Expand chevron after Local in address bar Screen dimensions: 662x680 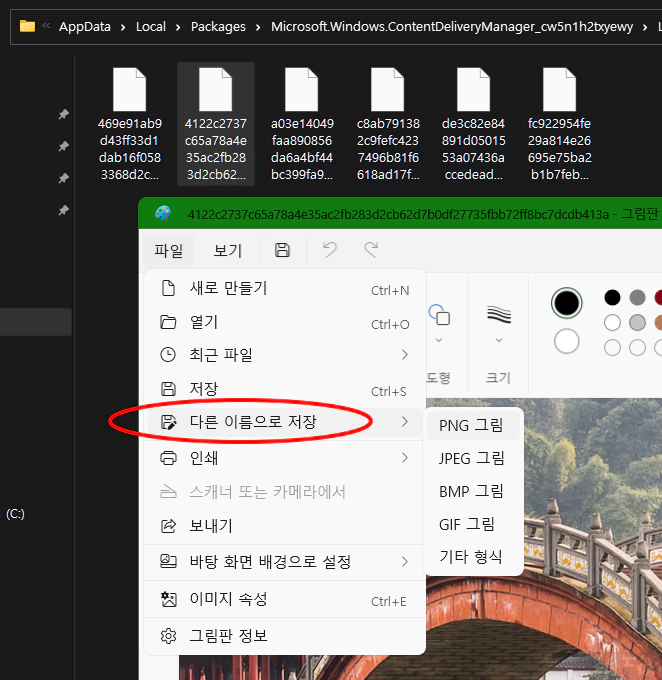coord(178,28)
